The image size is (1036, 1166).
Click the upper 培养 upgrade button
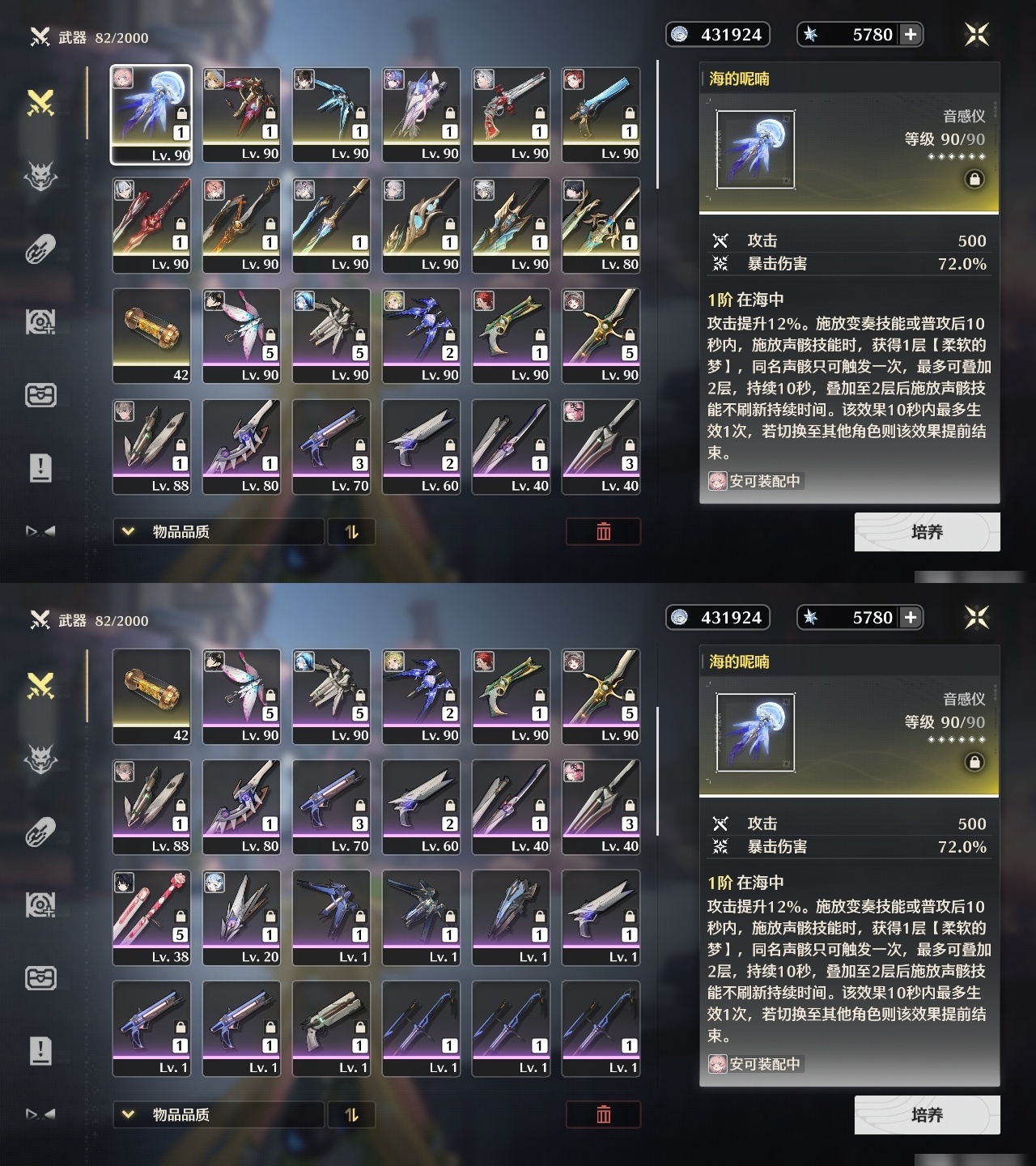[927, 532]
